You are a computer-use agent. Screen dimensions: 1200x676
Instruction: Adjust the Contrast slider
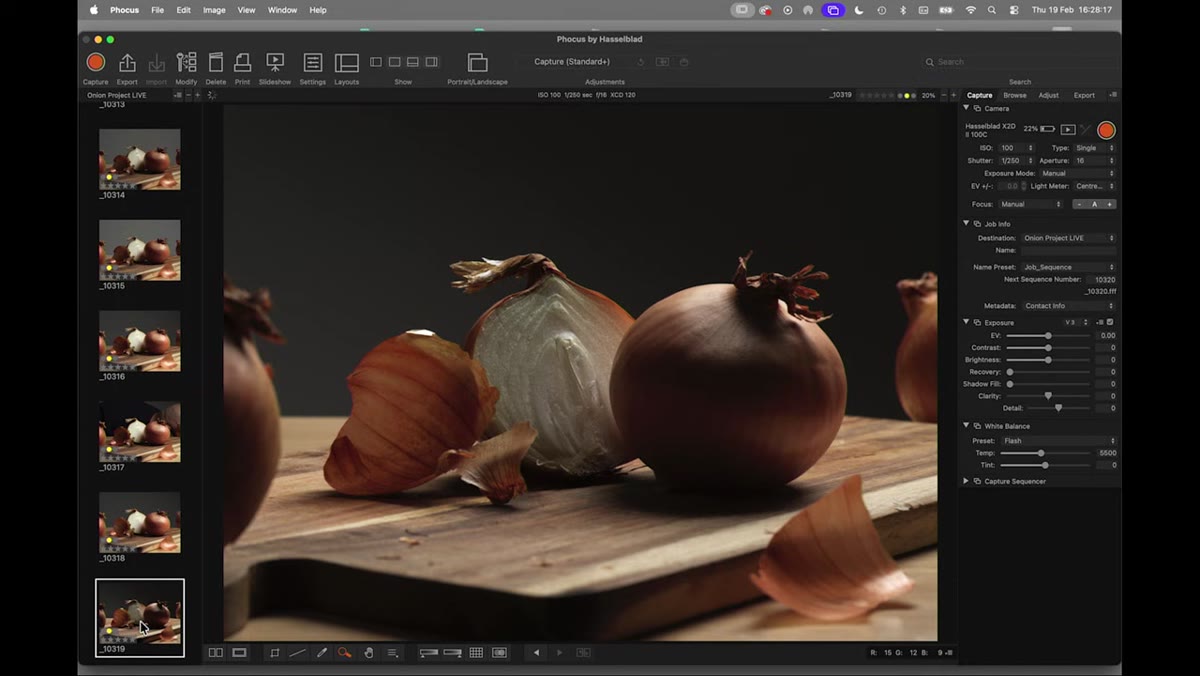(x=1048, y=347)
